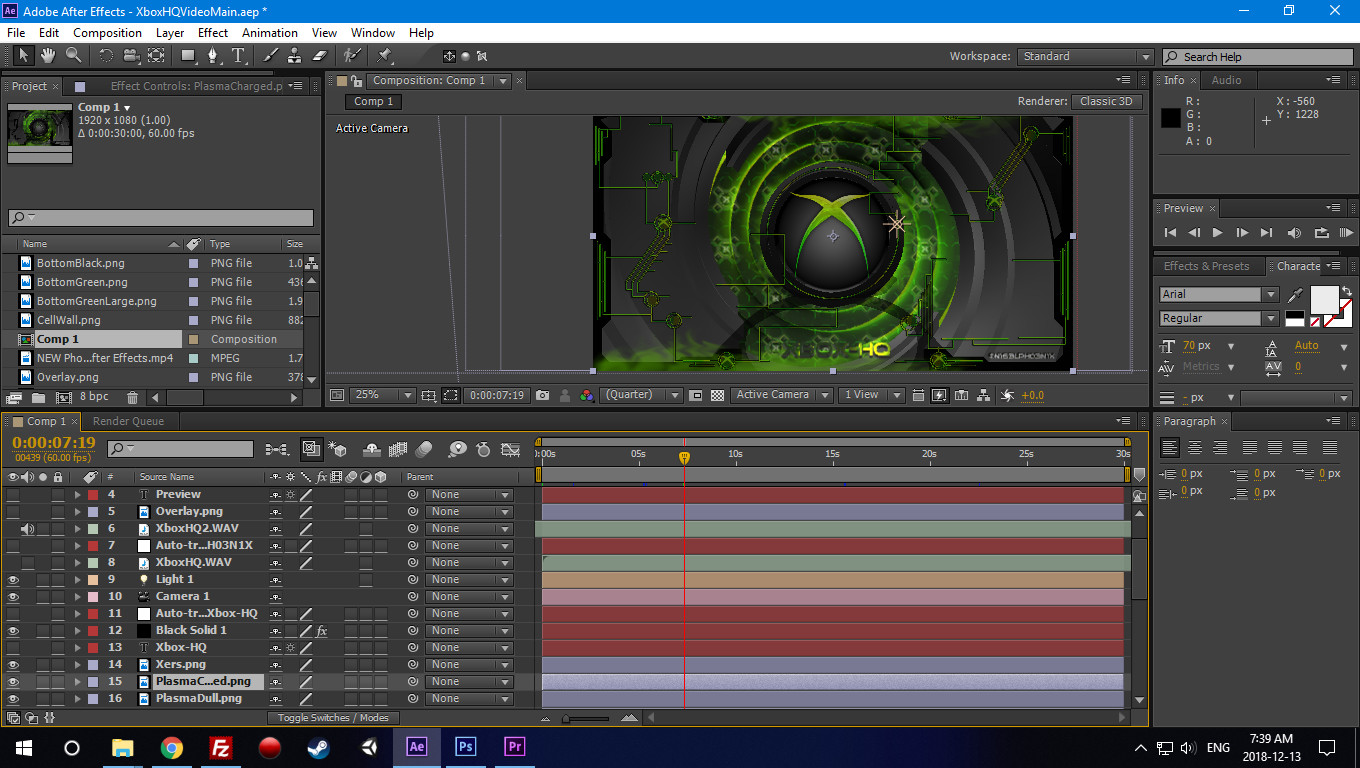Click the Comp 1 breadcrumb button in viewer

[x=374, y=101]
